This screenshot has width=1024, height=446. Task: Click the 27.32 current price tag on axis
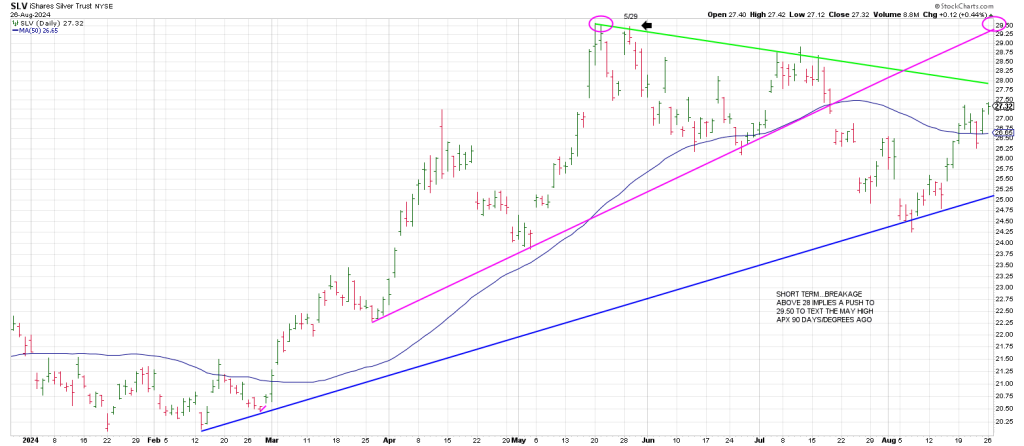[x=1005, y=107]
